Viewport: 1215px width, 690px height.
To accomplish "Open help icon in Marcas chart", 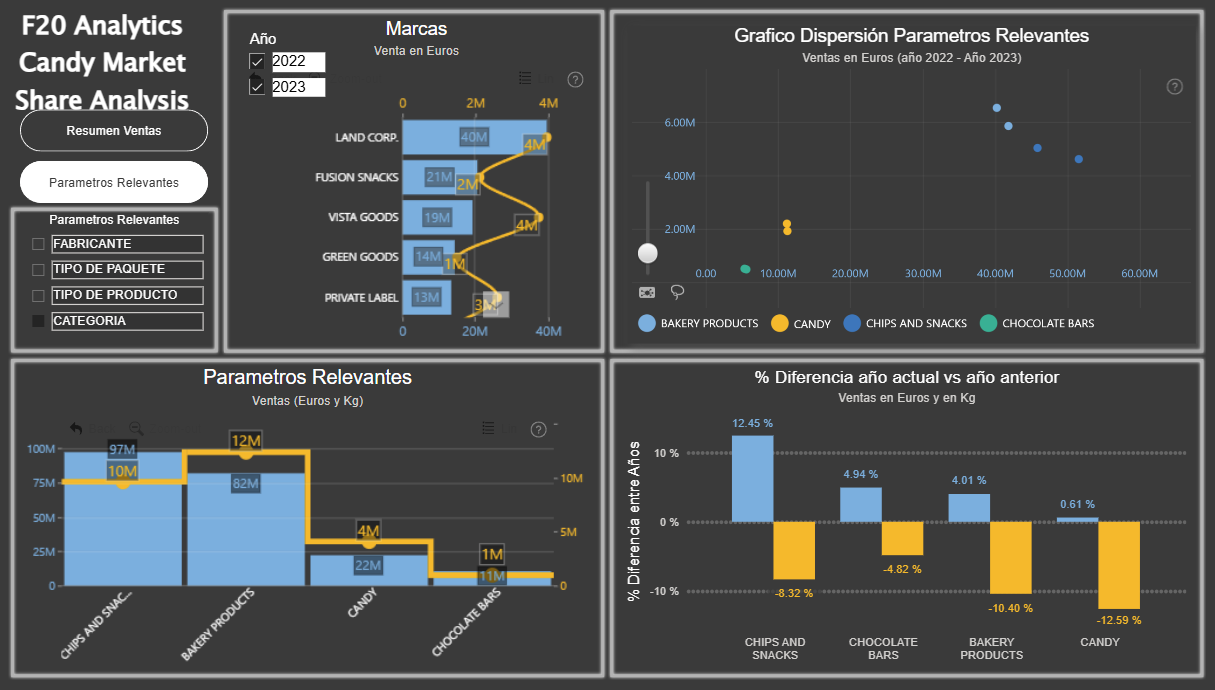I will 575,80.
